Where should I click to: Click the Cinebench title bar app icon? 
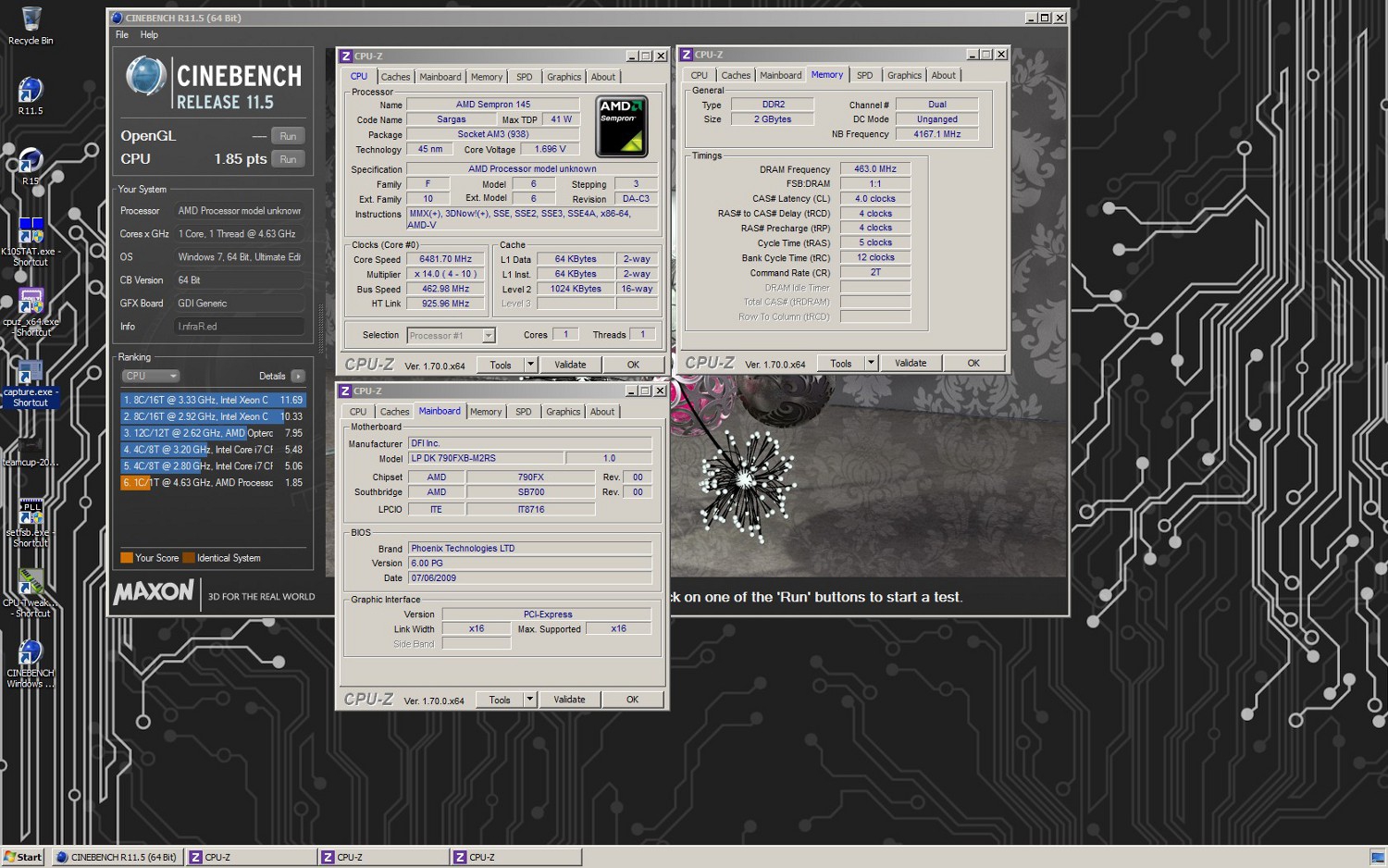click(x=117, y=18)
